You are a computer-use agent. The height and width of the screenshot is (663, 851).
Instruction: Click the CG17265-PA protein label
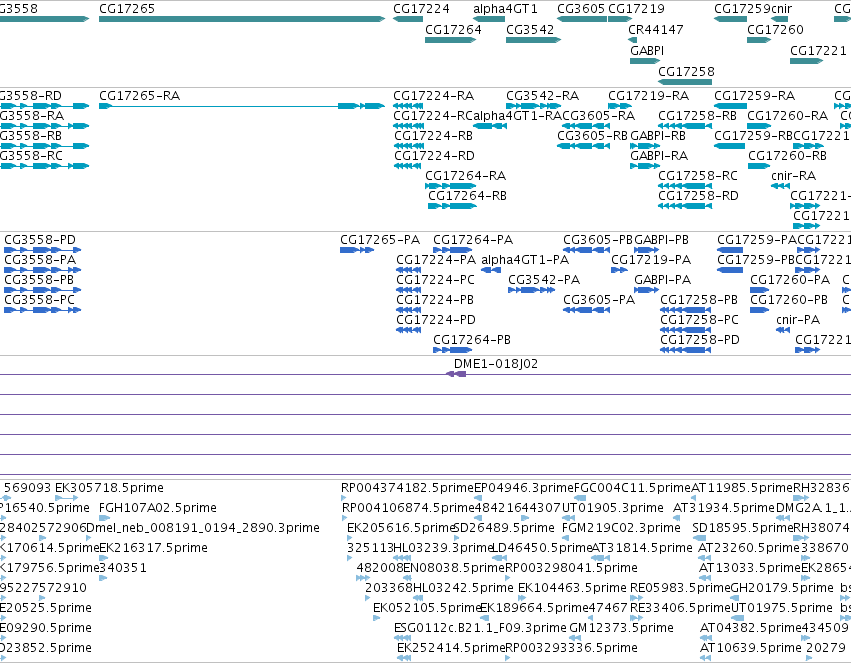click(x=380, y=240)
